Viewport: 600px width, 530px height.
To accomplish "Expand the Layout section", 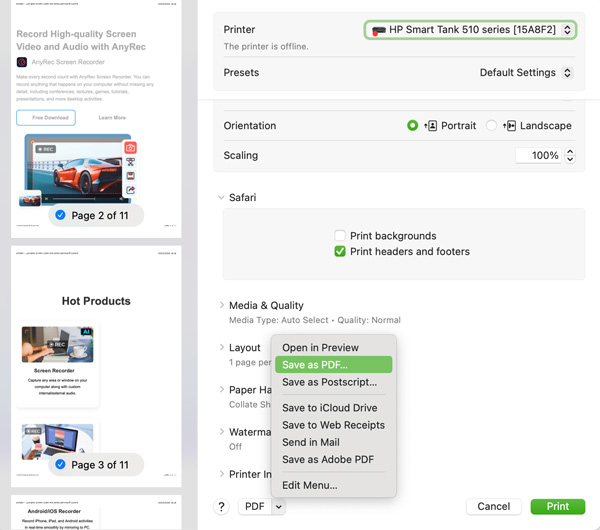I will (x=222, y=347).
